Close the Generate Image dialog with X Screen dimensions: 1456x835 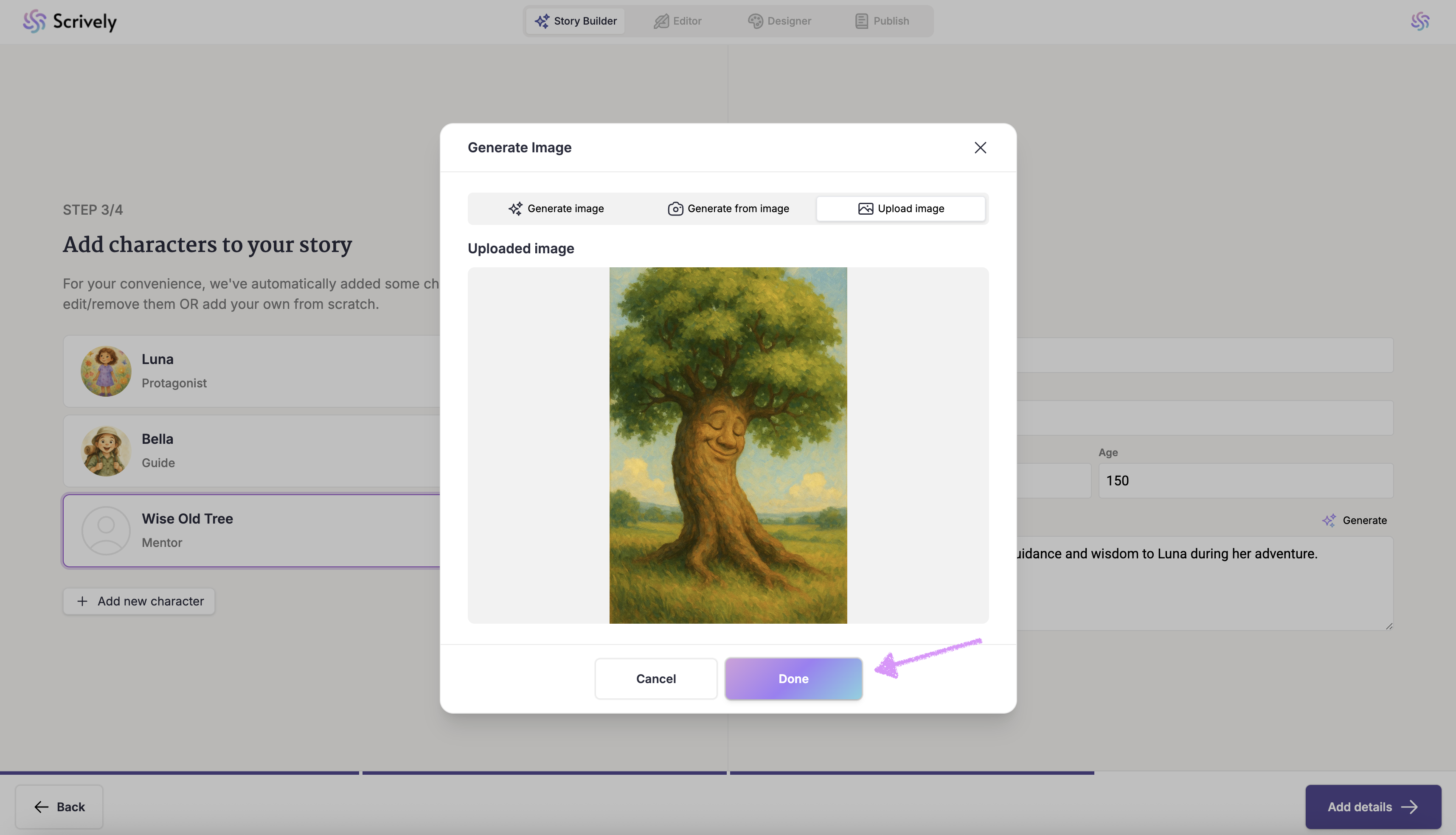(x=980, y=147)
